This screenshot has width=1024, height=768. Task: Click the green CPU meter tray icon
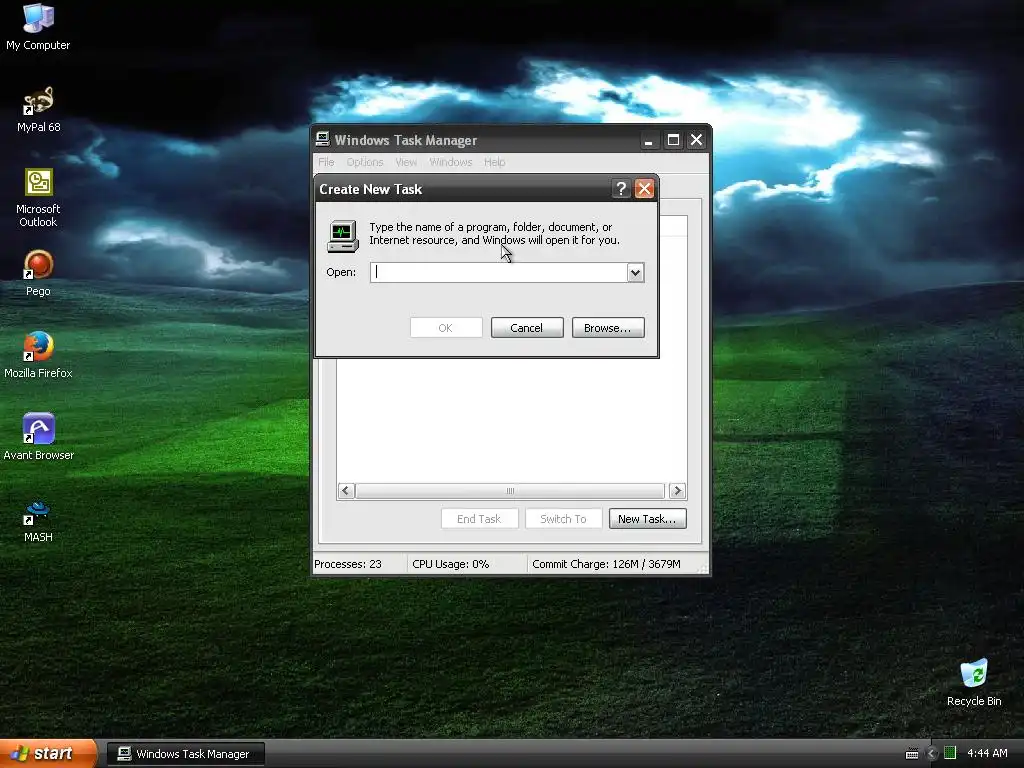point(950,753)
